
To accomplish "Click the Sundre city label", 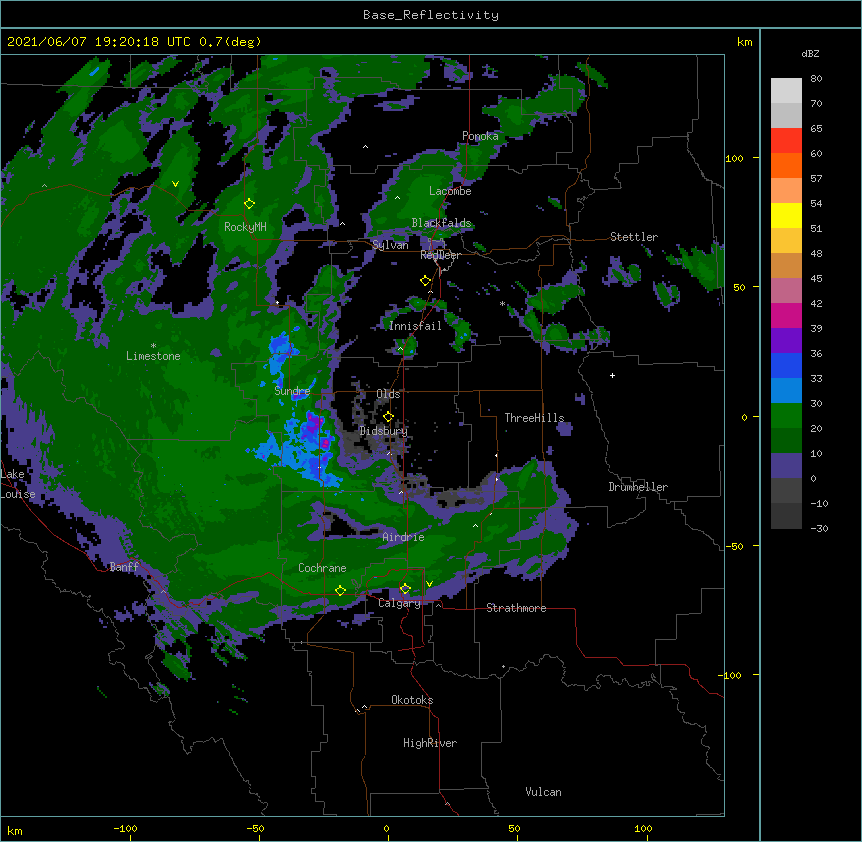I will click(x=292, y=391).
